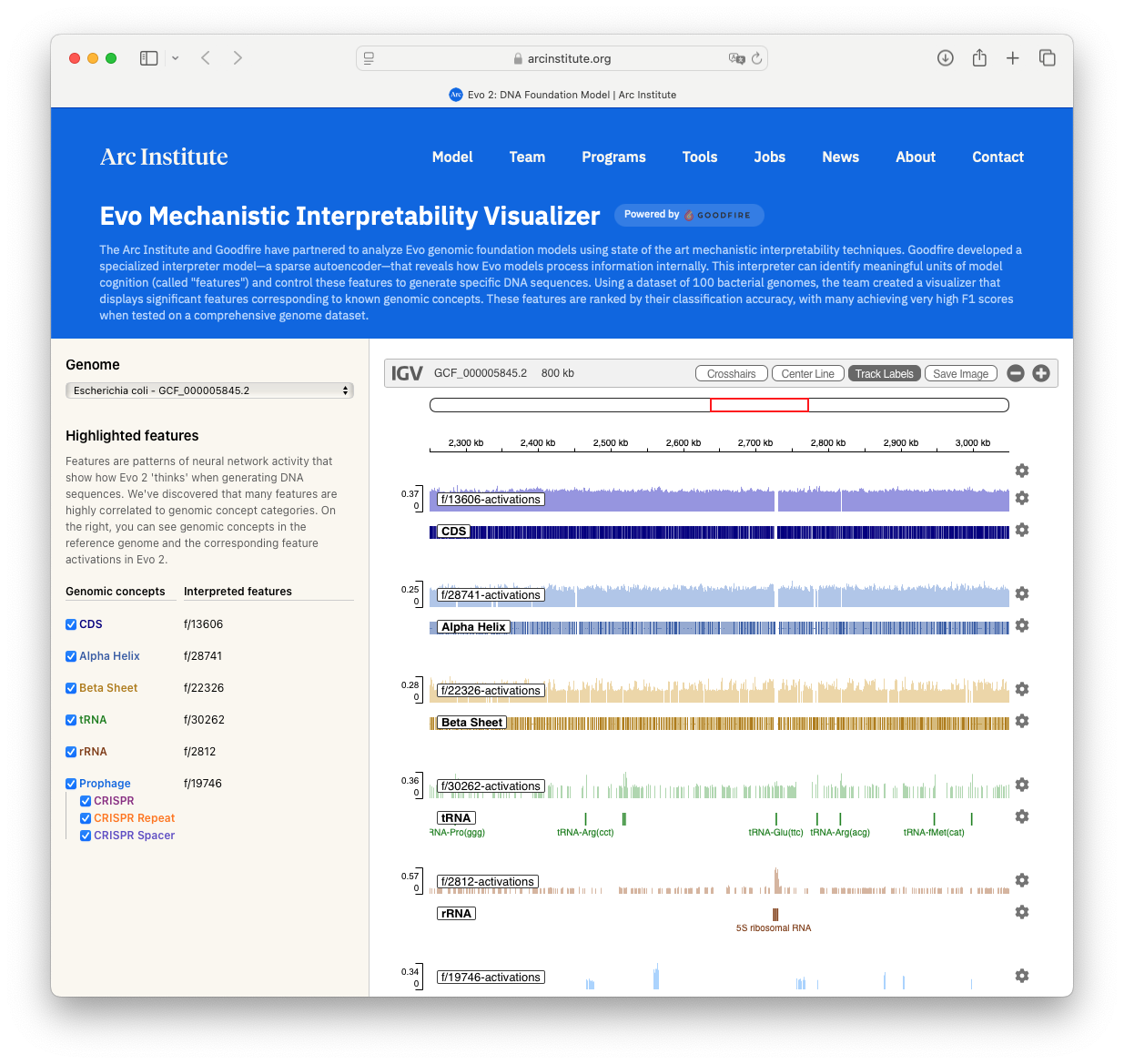The width and height of the screenshot is (1124, 1064).
Task: Reload the page in the address bar
Action: pyautogui.click(x=756, y=58)
